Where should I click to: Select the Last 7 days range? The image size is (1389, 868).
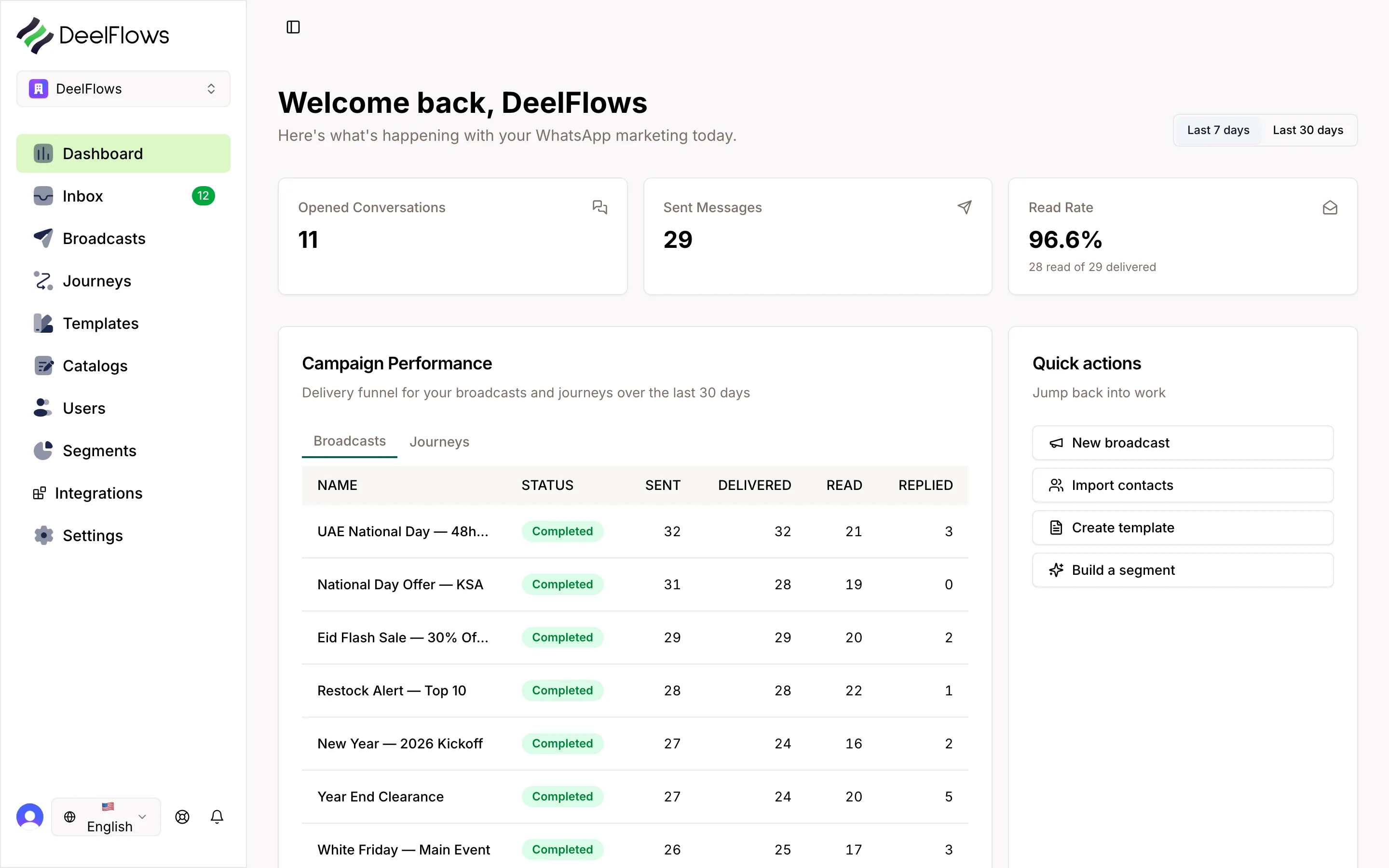pyautogui.click(x=1218, y=130)
